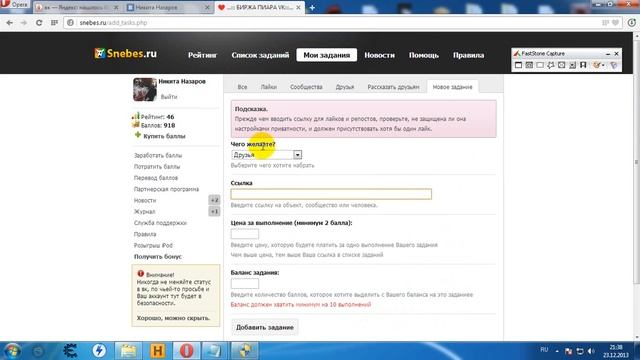Viewport: 640px width, 360px height.
Task: Open the orange H taskbar application
Action: pos(158,351)
